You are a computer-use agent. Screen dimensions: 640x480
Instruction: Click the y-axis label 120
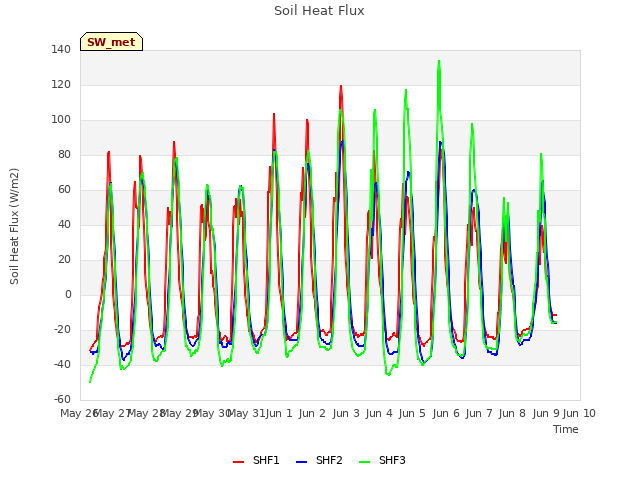coord(61,85)
